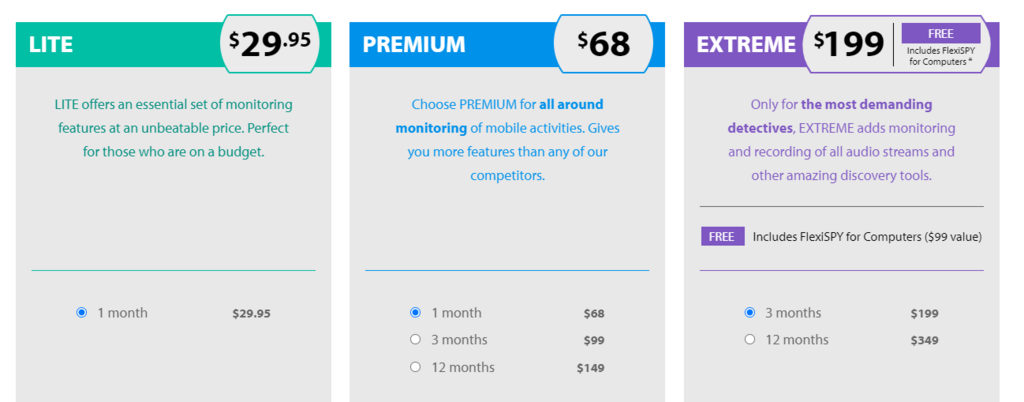Screen dimensions: 1024x402
Task: Click the $29.95 price badge
Action: click(270, 44)
